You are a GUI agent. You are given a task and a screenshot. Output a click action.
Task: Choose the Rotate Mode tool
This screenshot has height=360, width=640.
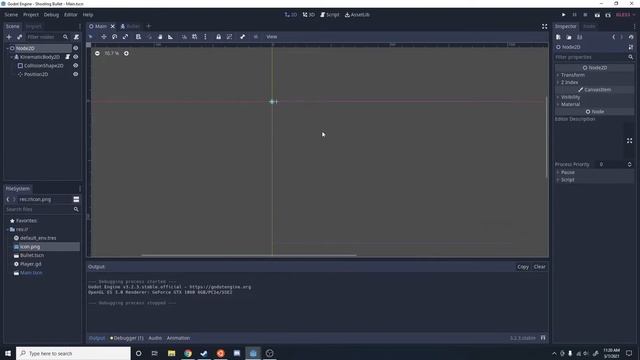[x=115, y=37]
